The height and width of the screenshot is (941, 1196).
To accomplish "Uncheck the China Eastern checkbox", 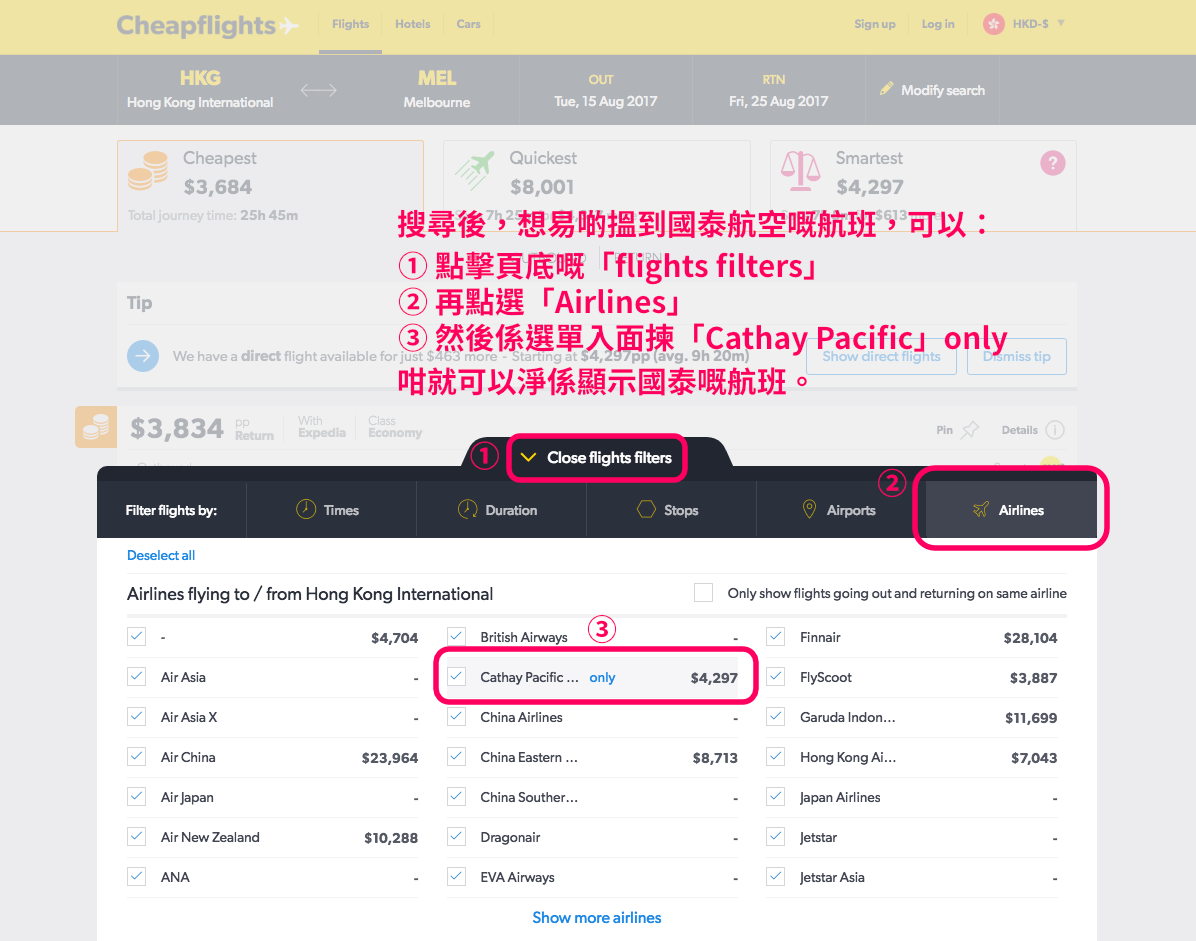I will [x=456, y=756].
